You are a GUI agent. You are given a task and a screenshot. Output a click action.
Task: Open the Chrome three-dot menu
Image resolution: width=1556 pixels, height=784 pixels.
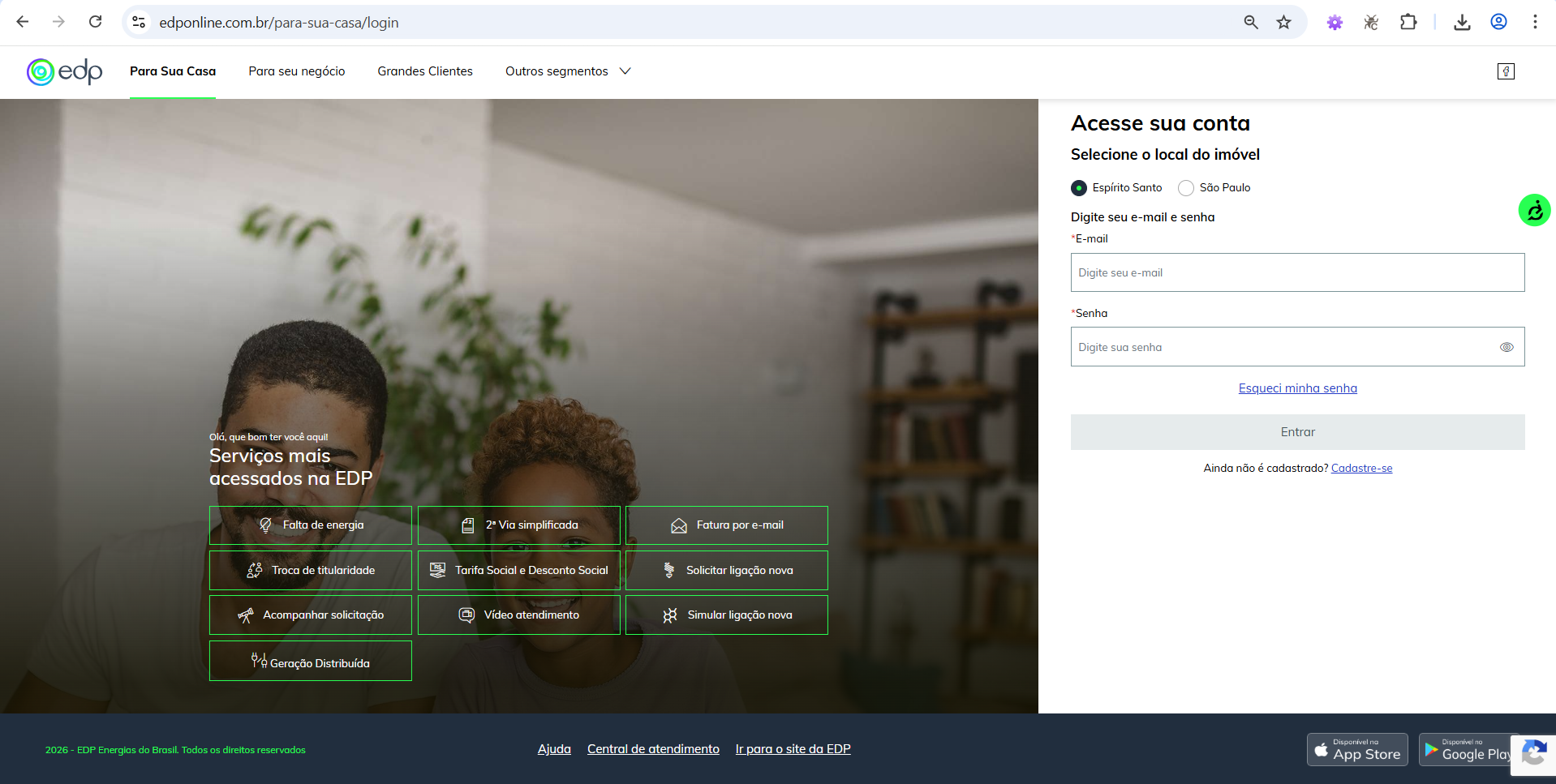tap(1534, 23)
